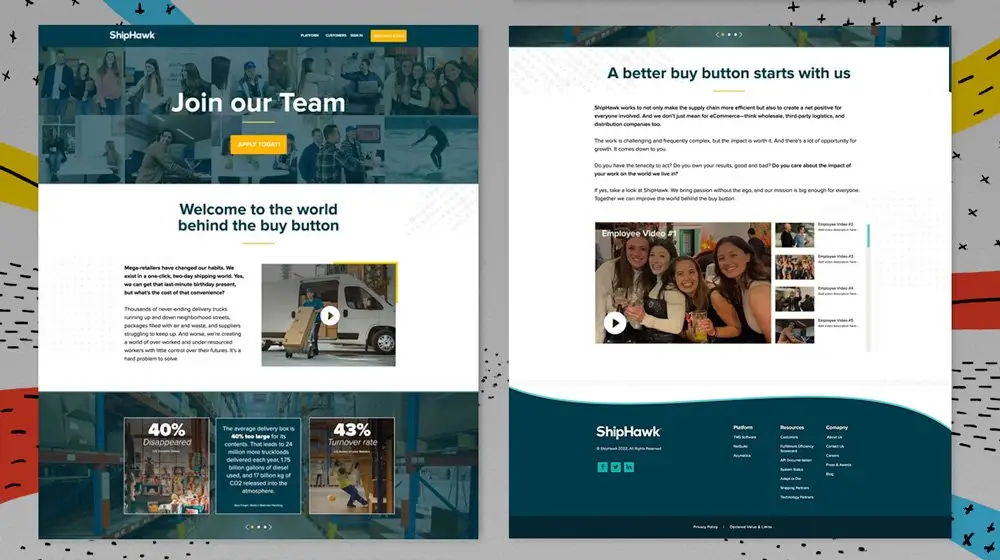Go to previous slide in the stats carousel
This screenshot has width=1000, height=560.
coord(246,526)
